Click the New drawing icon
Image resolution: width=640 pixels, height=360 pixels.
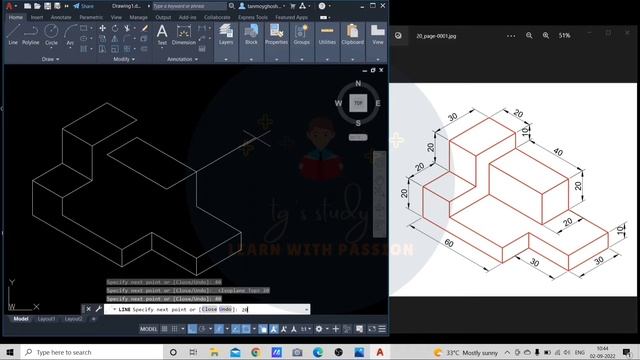(x=27, y=6)
